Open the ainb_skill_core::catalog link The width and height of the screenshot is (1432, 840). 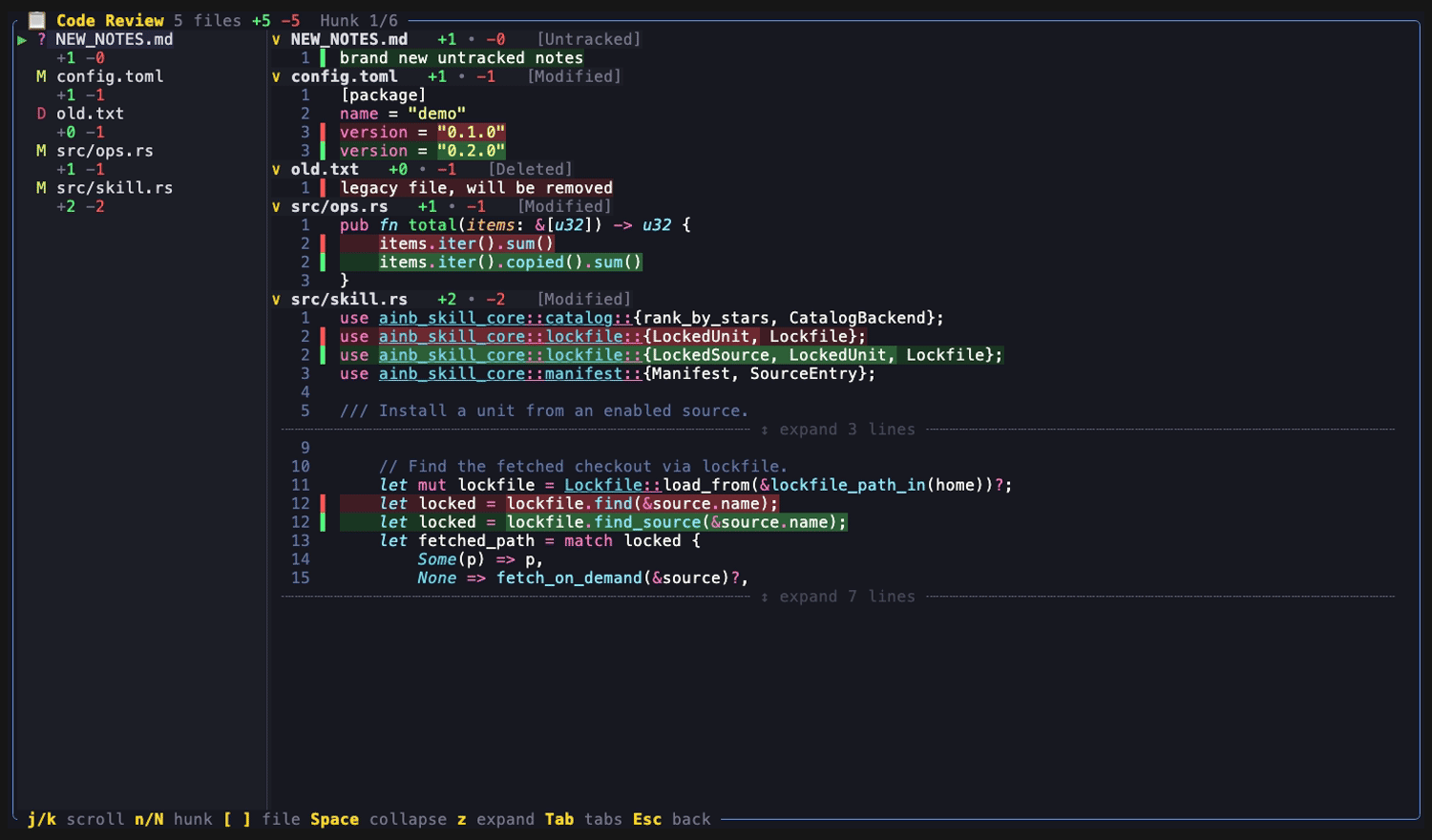point(505,318)
